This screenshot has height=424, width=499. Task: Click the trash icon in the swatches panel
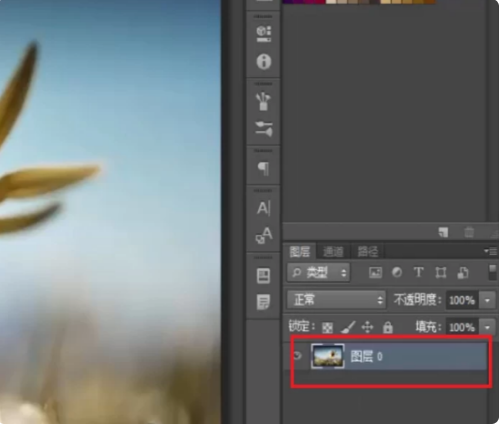[x=469, y=232]
